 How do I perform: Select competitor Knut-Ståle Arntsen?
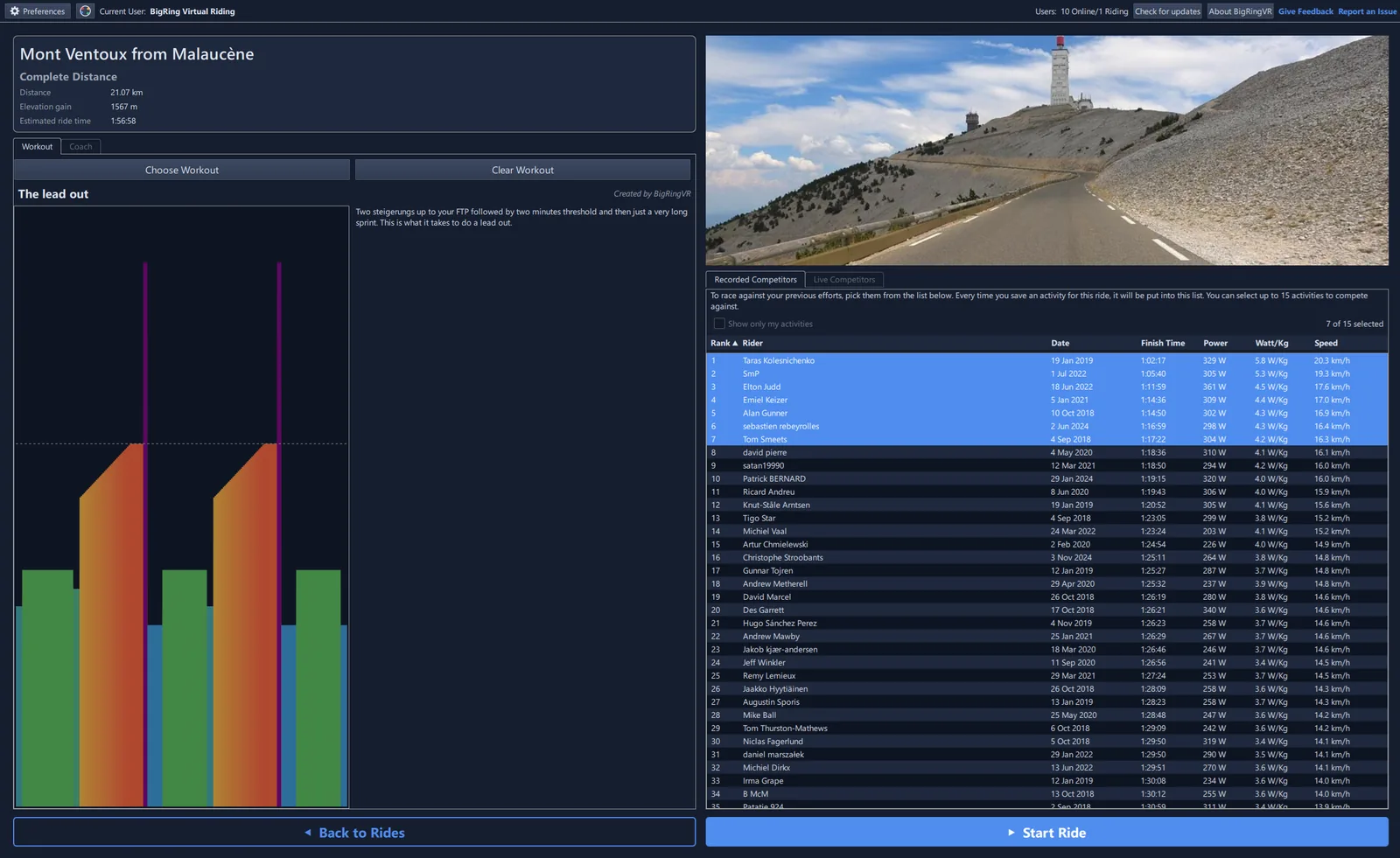click(x=1046, y=505)
